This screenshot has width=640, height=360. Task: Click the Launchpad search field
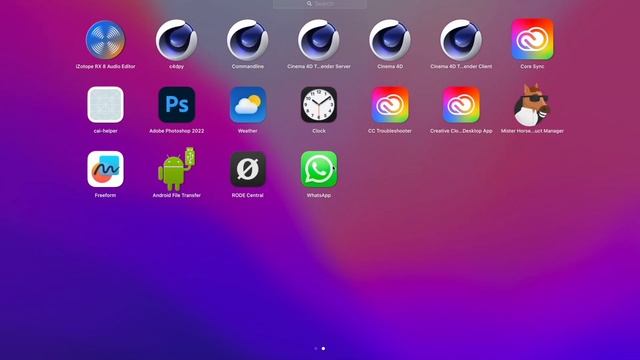(x=320, y=4)
